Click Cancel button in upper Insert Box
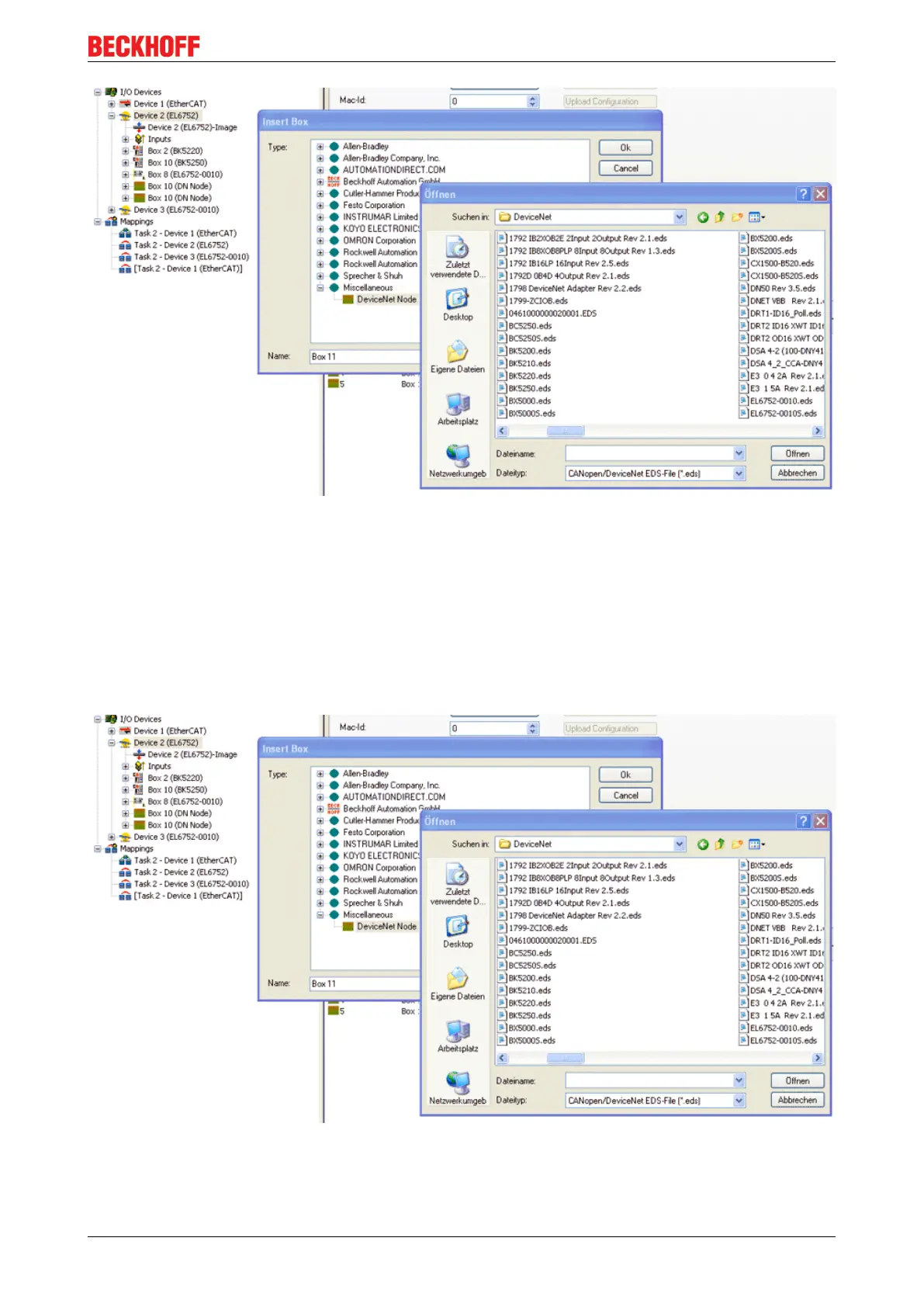924x1307 pixels. click(625, 168)
